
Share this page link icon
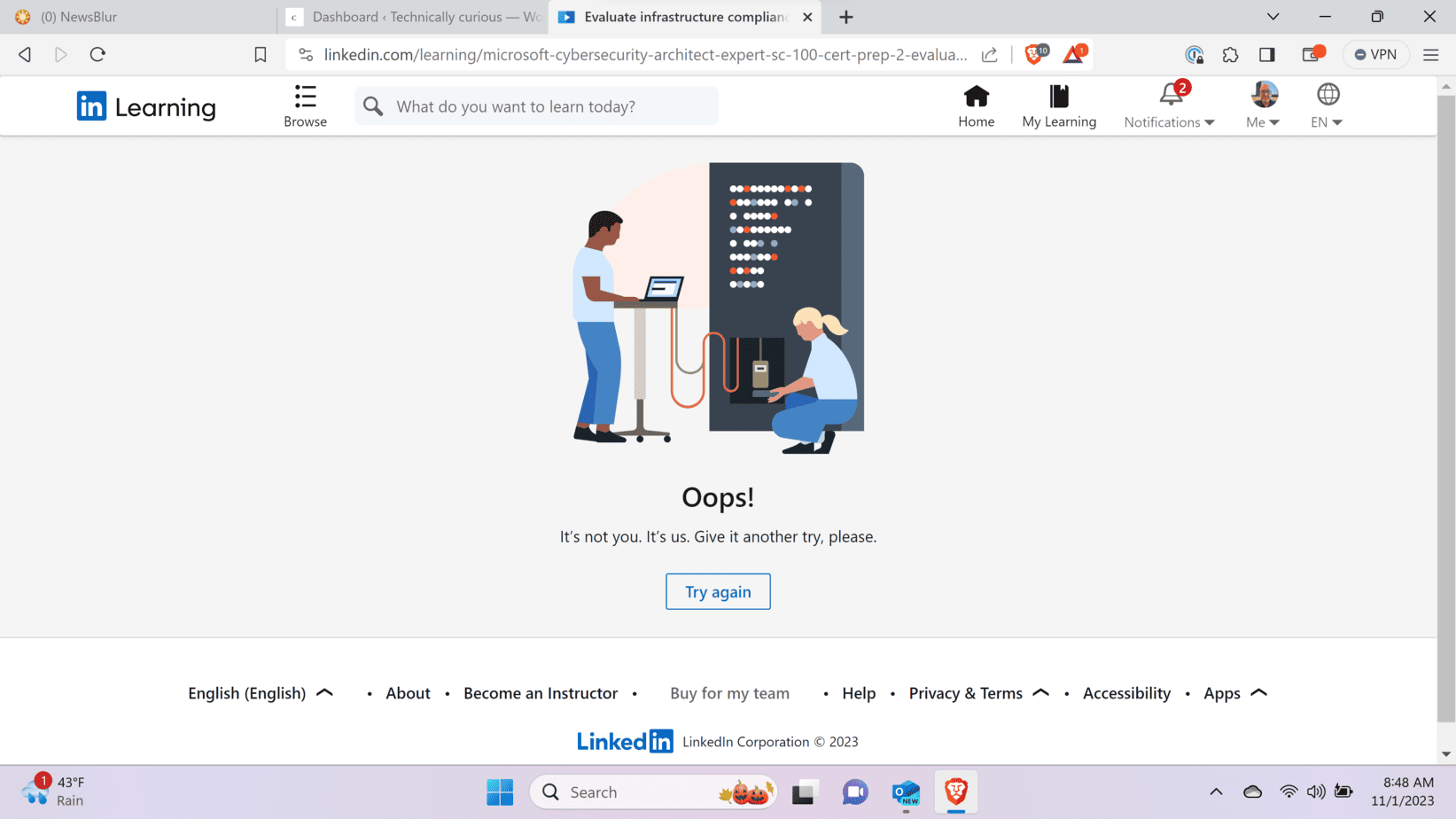[x=990, y=55]
